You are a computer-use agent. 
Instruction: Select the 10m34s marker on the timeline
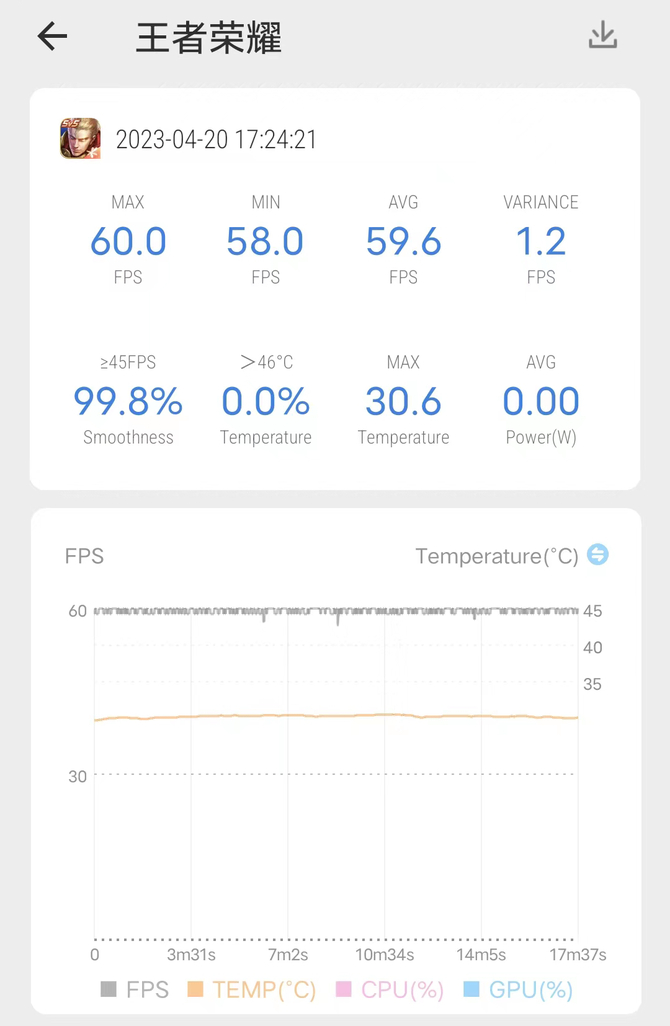coord(384,955)
